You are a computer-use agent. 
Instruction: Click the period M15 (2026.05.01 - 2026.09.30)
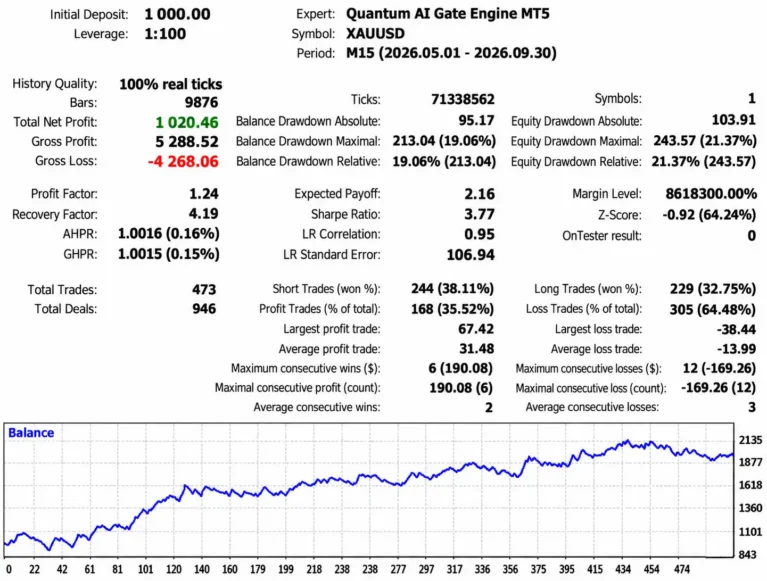coord(451,53)
